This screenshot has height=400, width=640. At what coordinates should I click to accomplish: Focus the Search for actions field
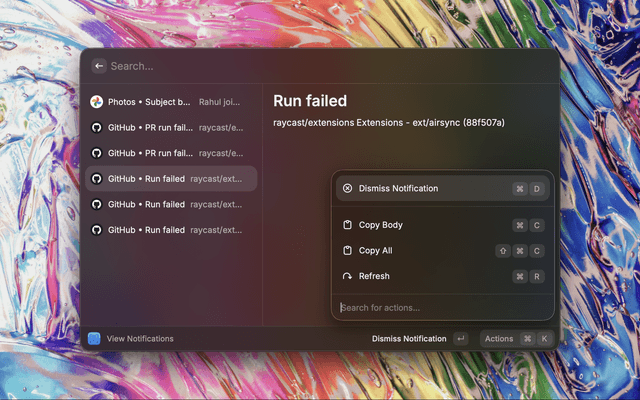coord(440,307)
